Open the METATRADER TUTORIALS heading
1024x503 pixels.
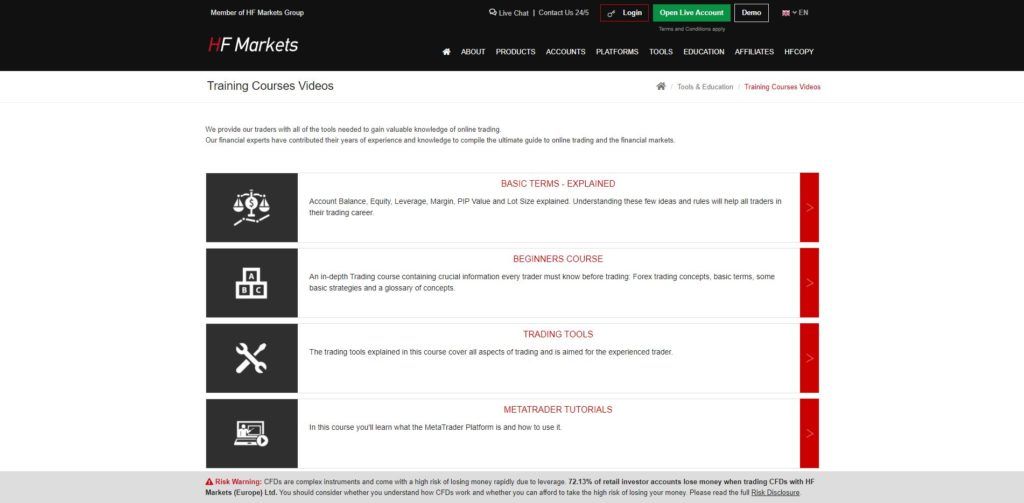pos(558,410)
